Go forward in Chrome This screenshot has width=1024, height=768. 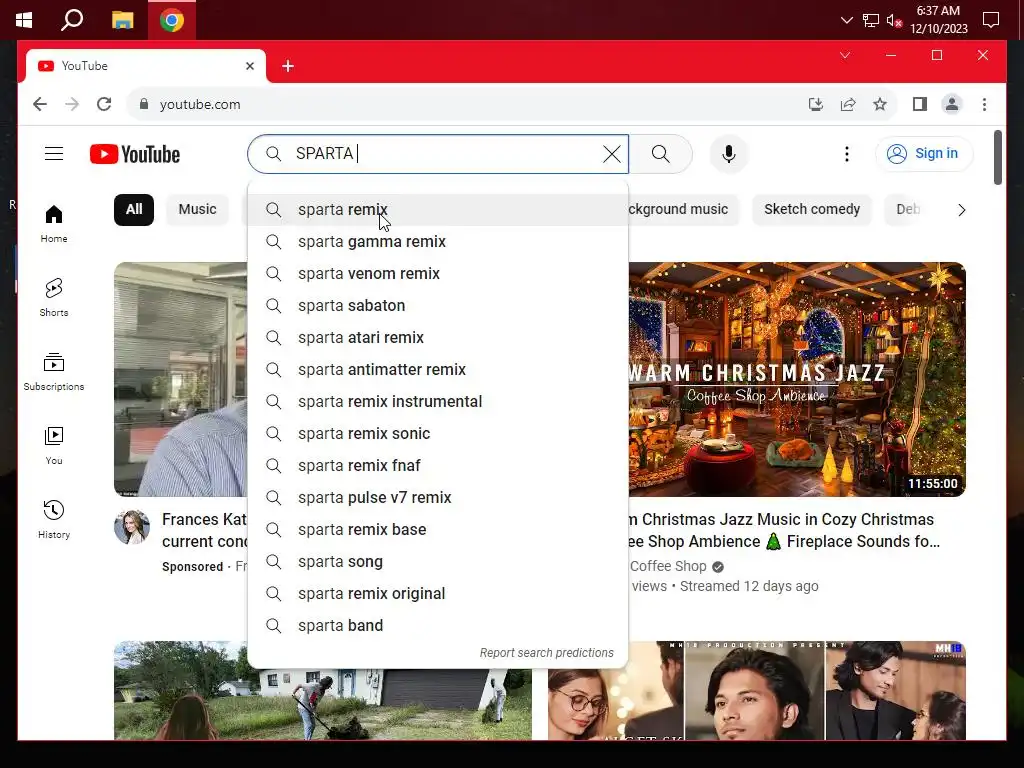click(72, 104)
